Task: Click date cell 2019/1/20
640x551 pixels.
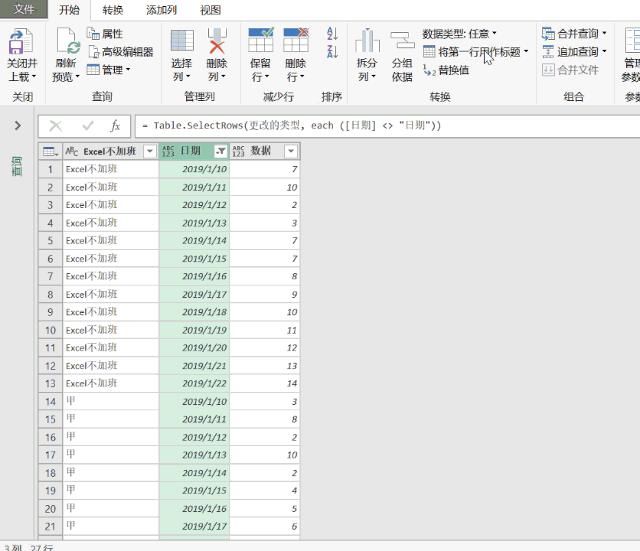Action: pyautogui.click(x=194, y=348)
